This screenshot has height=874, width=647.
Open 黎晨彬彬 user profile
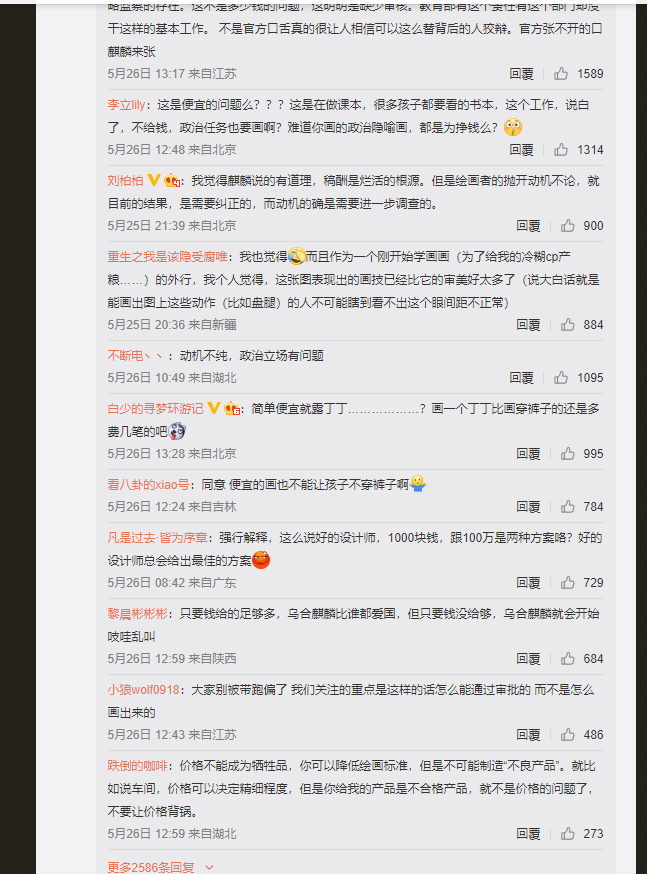coord(137,613)
